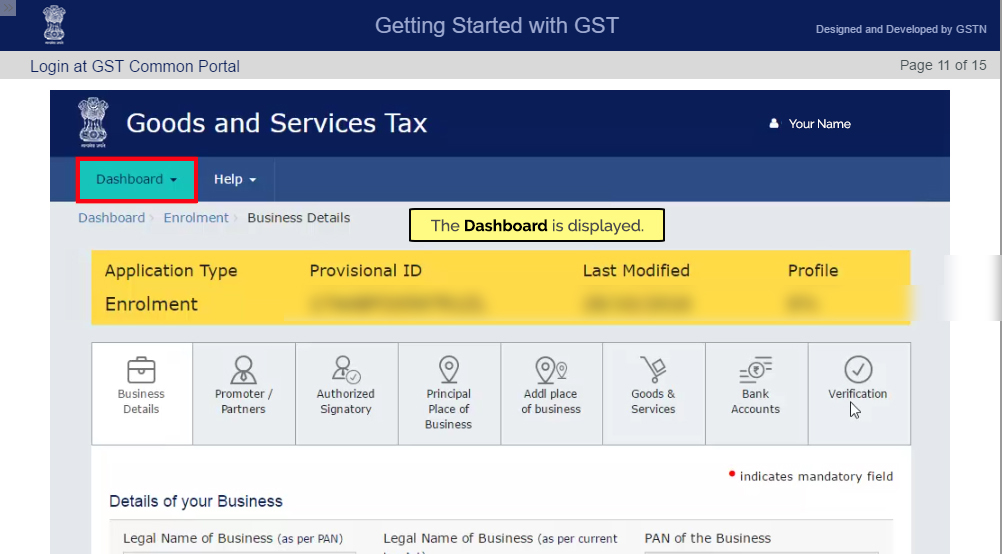Click the Details of your Business heading
This screenshot has width=1002, height=554.
tap(196, 501)
